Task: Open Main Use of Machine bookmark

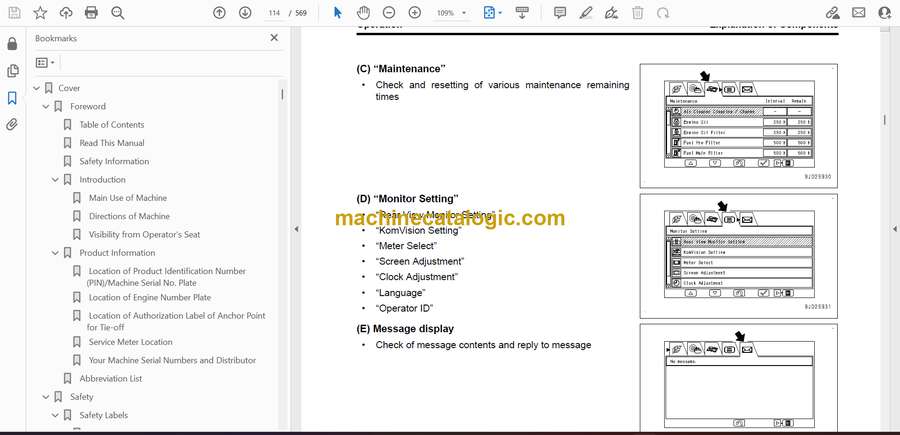Action: pos(128,198)
